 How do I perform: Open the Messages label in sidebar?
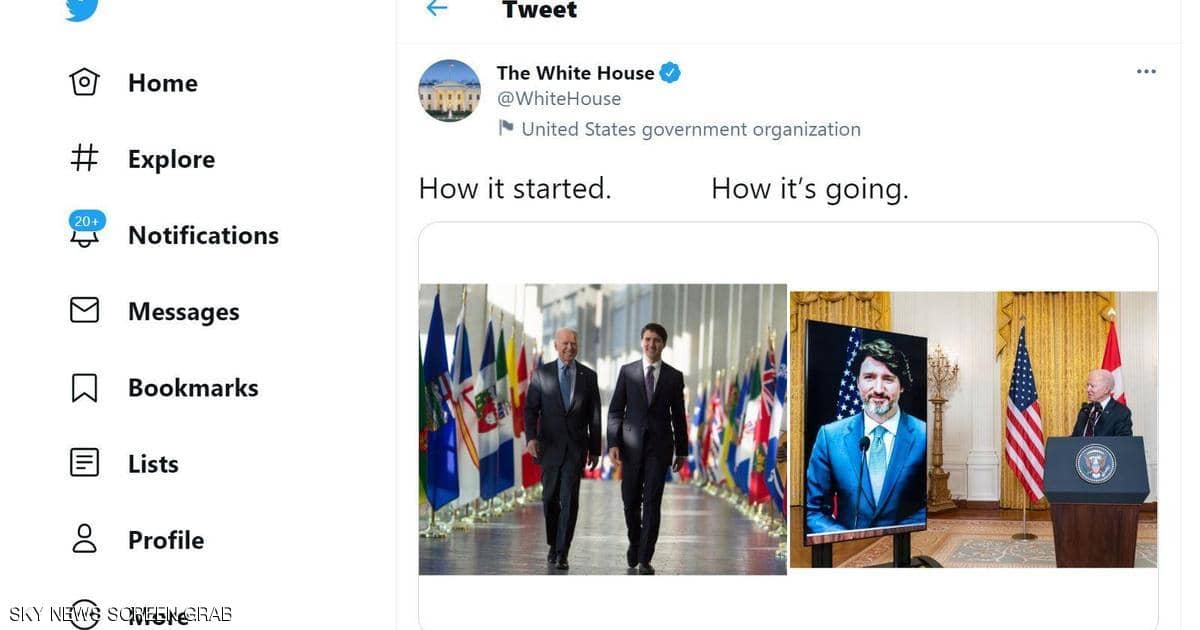pyautogui.click(x=183, y=312)
